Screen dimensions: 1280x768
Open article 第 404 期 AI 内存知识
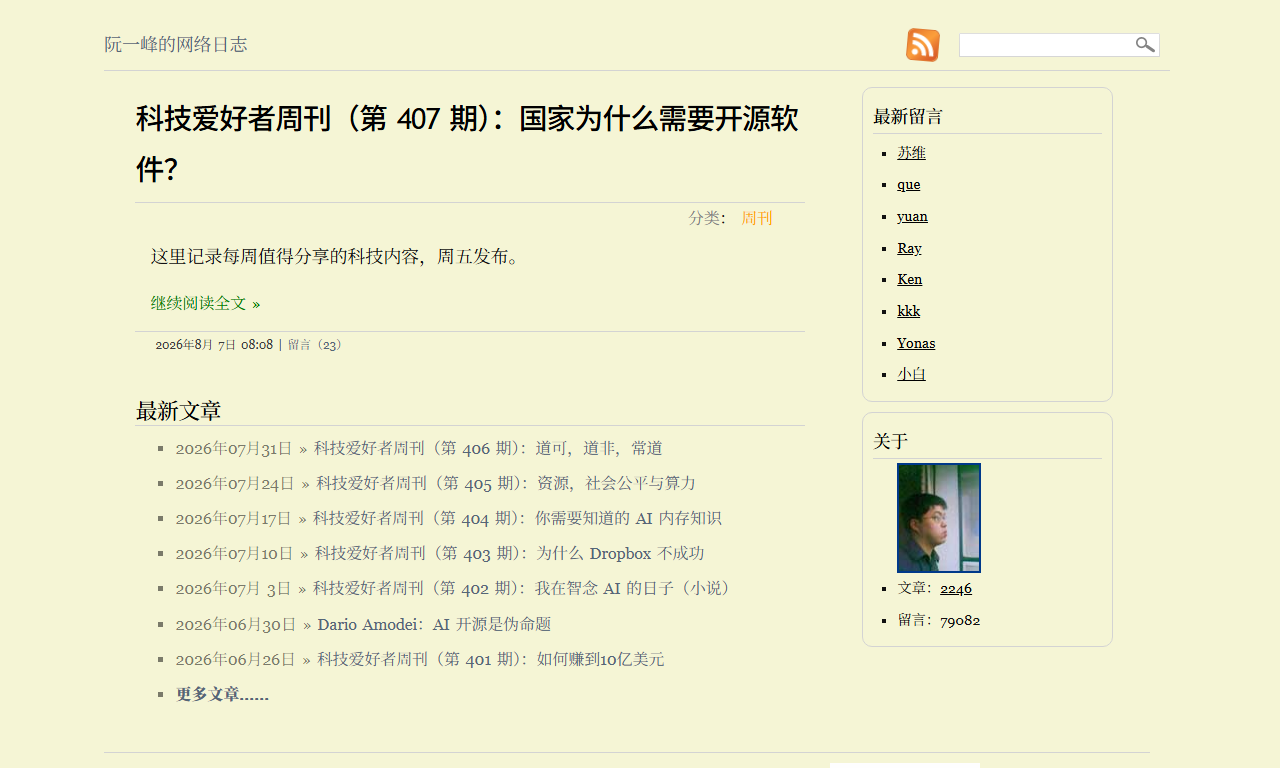(x=517, y=518)
